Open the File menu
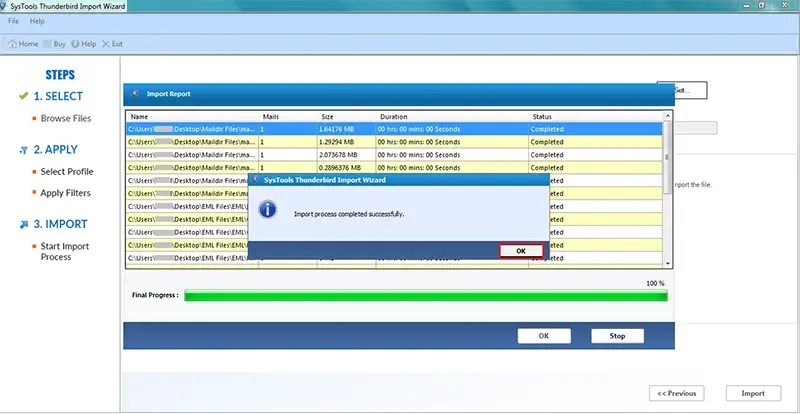This screenshot has width=800, height=414. coord(13,21)
